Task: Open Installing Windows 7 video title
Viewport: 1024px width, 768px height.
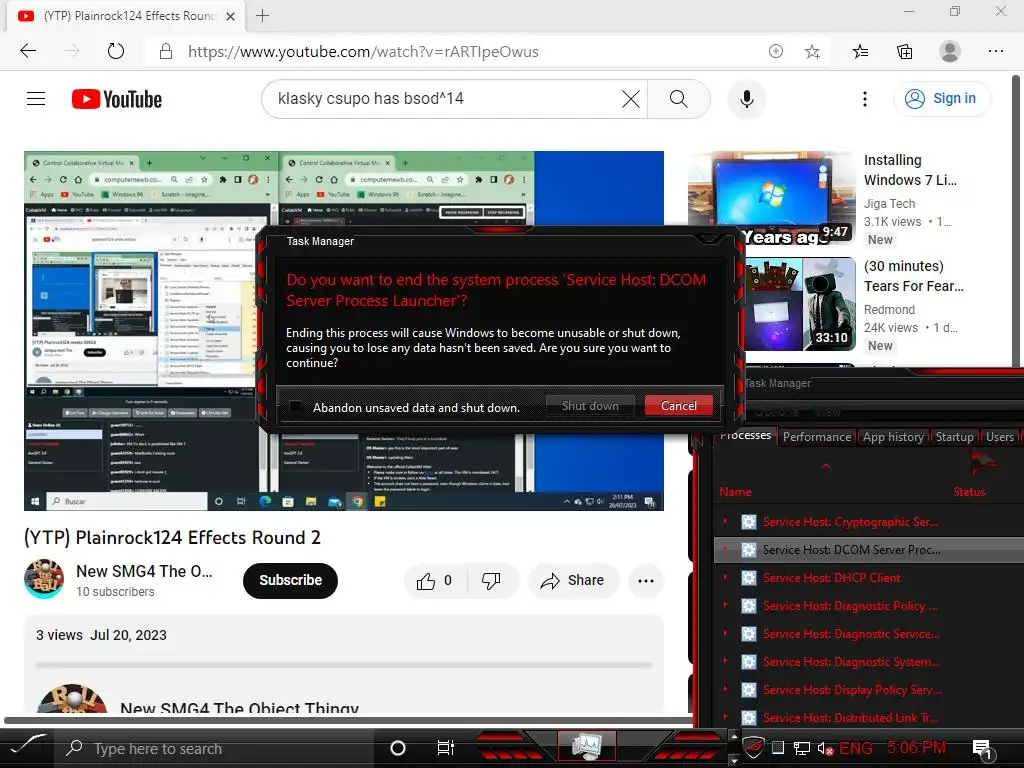Action: 910,170
